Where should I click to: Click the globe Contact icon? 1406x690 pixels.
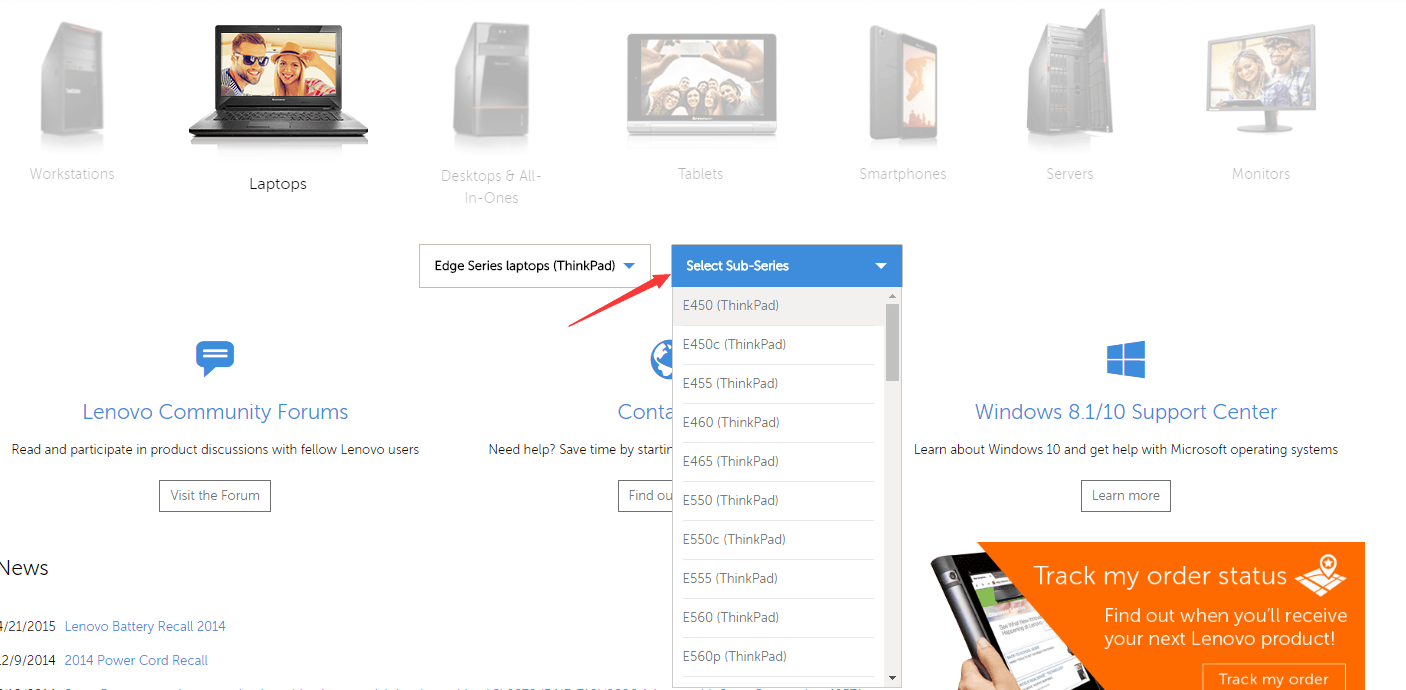(x=661, y=359)
